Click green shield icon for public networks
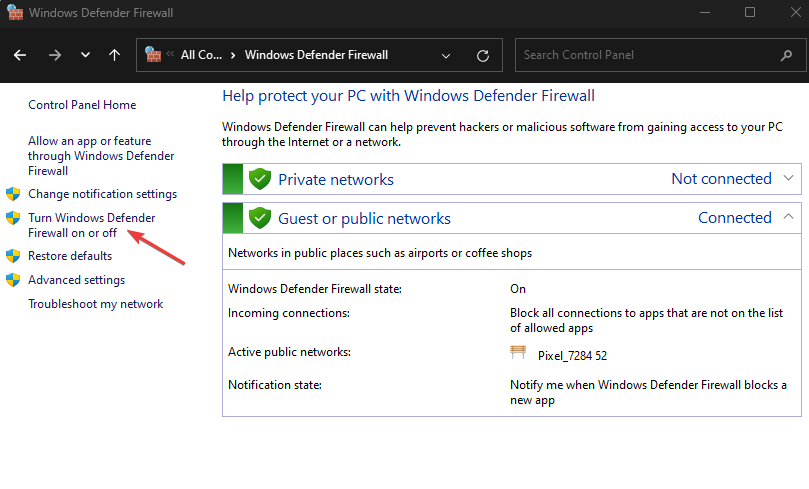This screenshot has width=809, height=489. 260,218
